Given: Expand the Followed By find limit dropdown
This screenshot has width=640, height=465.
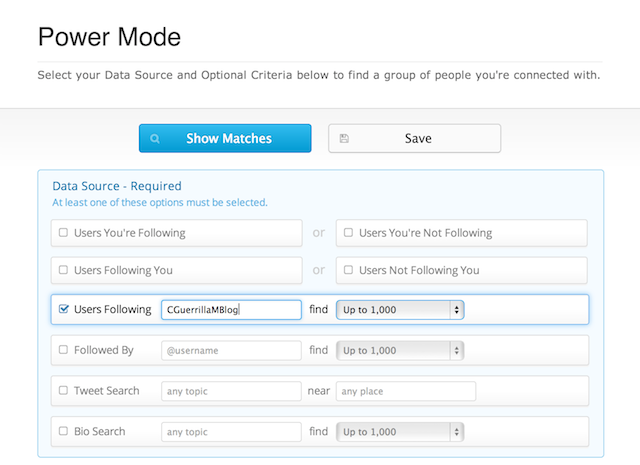Looking at the screenshot, I should [x=400, y=351].
